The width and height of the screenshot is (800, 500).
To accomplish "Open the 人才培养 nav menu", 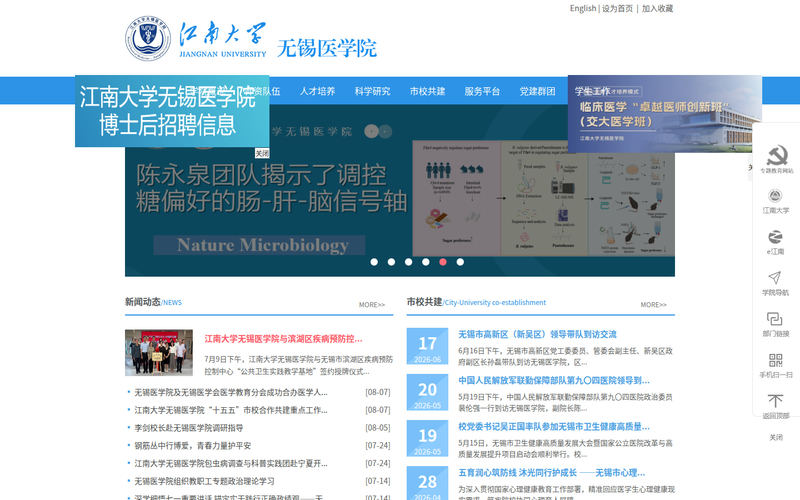I will (317, 91).
